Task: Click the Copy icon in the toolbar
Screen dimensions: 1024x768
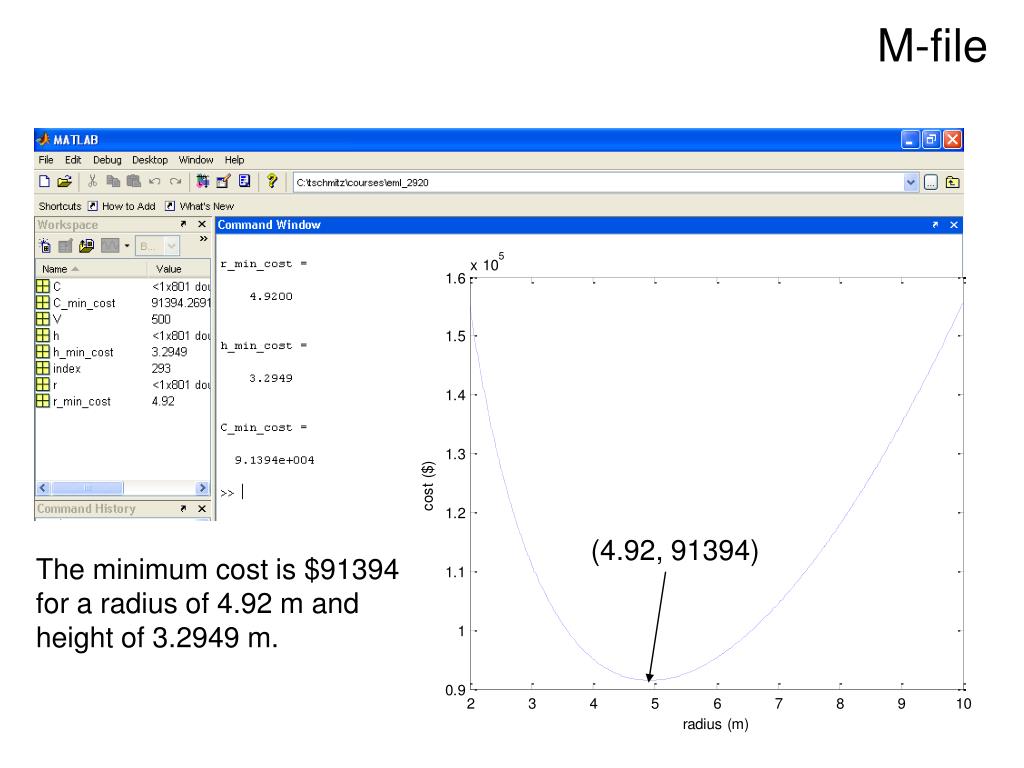Action: pos(113,182)
